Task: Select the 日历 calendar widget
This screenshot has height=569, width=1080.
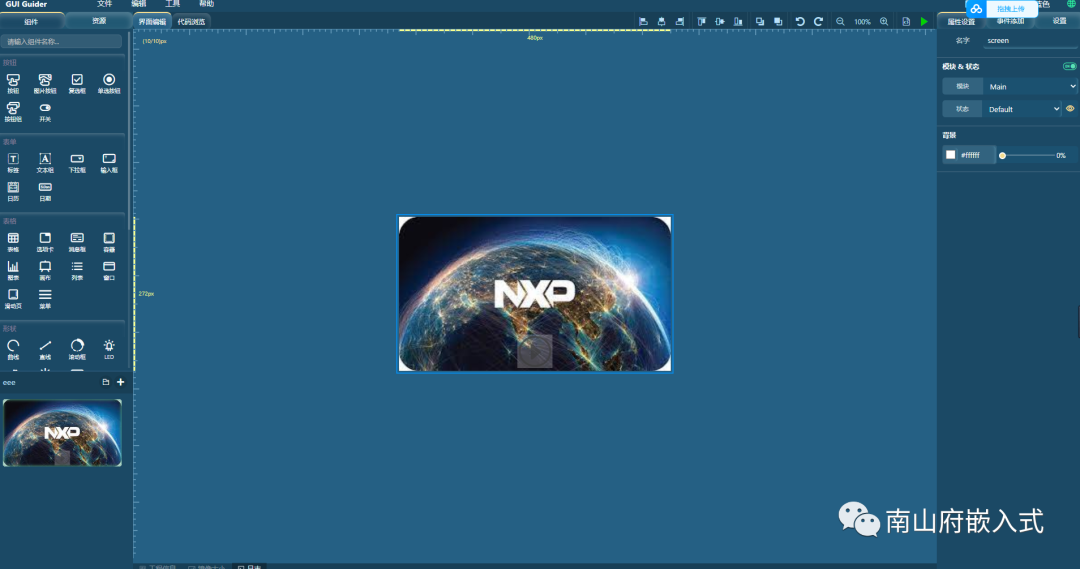Action: click(13, 191)
